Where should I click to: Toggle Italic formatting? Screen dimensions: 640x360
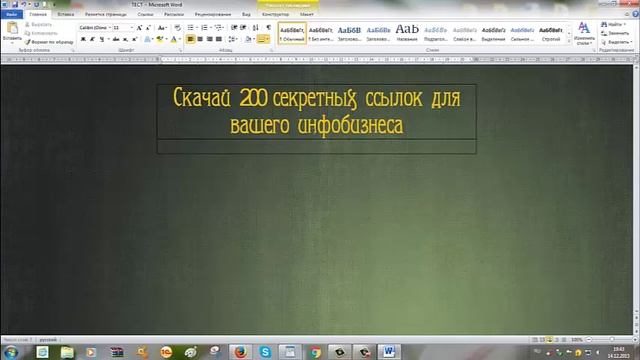coord(92,39)
